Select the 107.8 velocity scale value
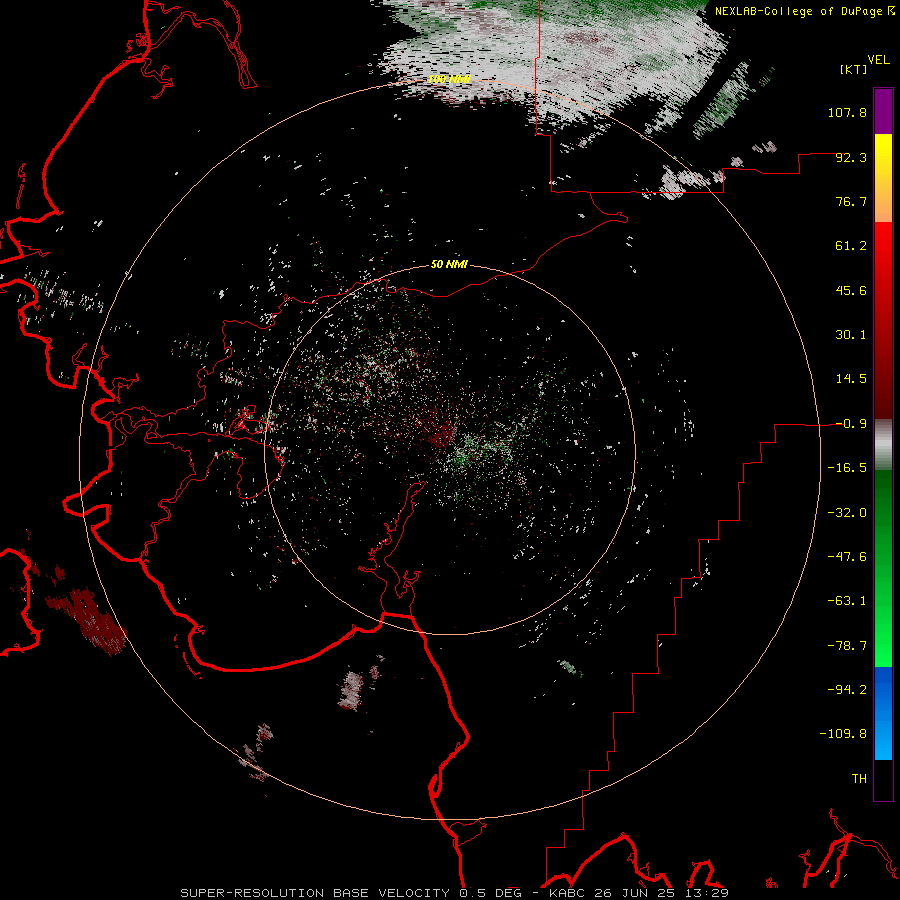 tap(847, 112)
